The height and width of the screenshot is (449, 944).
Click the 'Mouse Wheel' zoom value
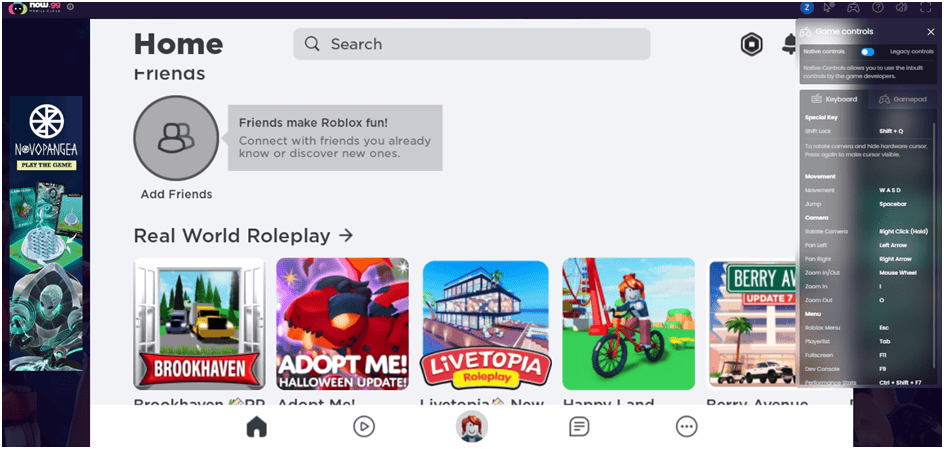click(898, 273)
